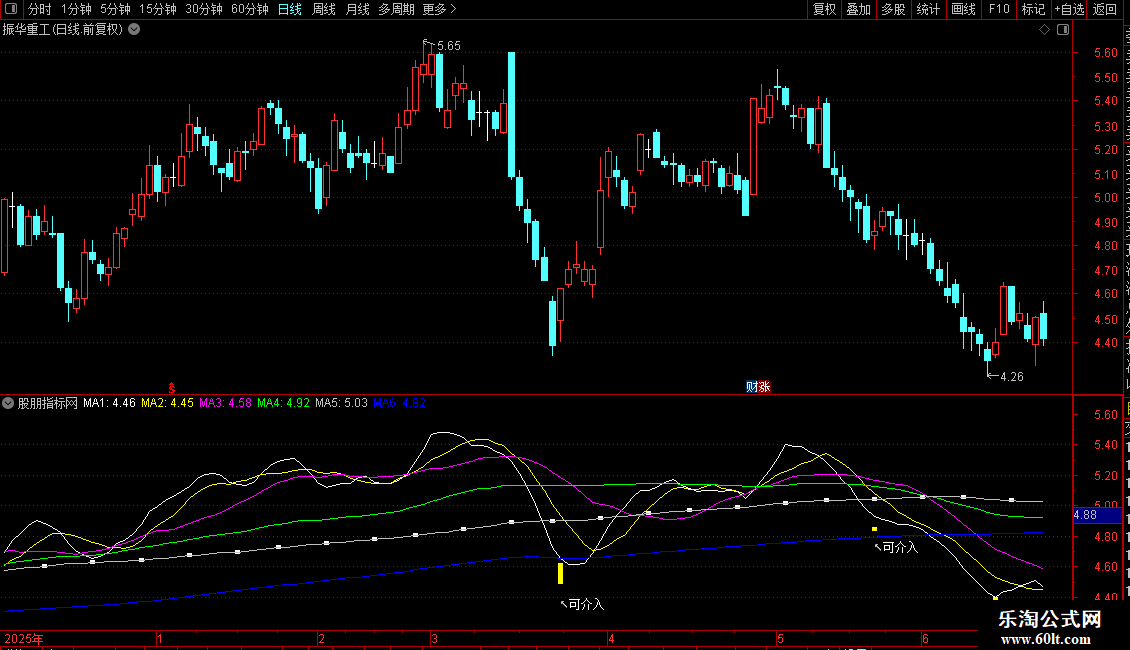Click the 5.00 main chart price axis label
This screenshot has width=1130, height=650.
[1105, 197]
